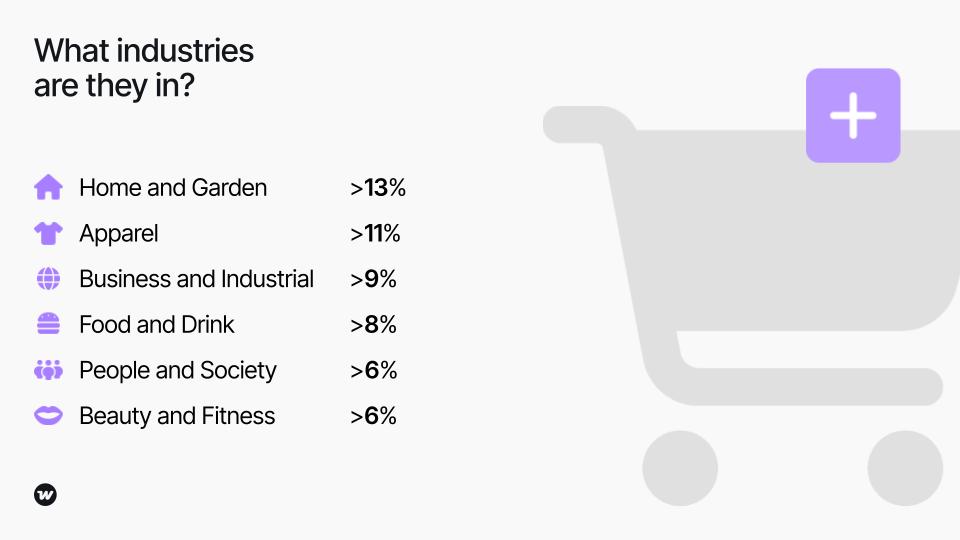The image size is (960, 540).
Task: Click the people group icon
Action: coord(48,370)
